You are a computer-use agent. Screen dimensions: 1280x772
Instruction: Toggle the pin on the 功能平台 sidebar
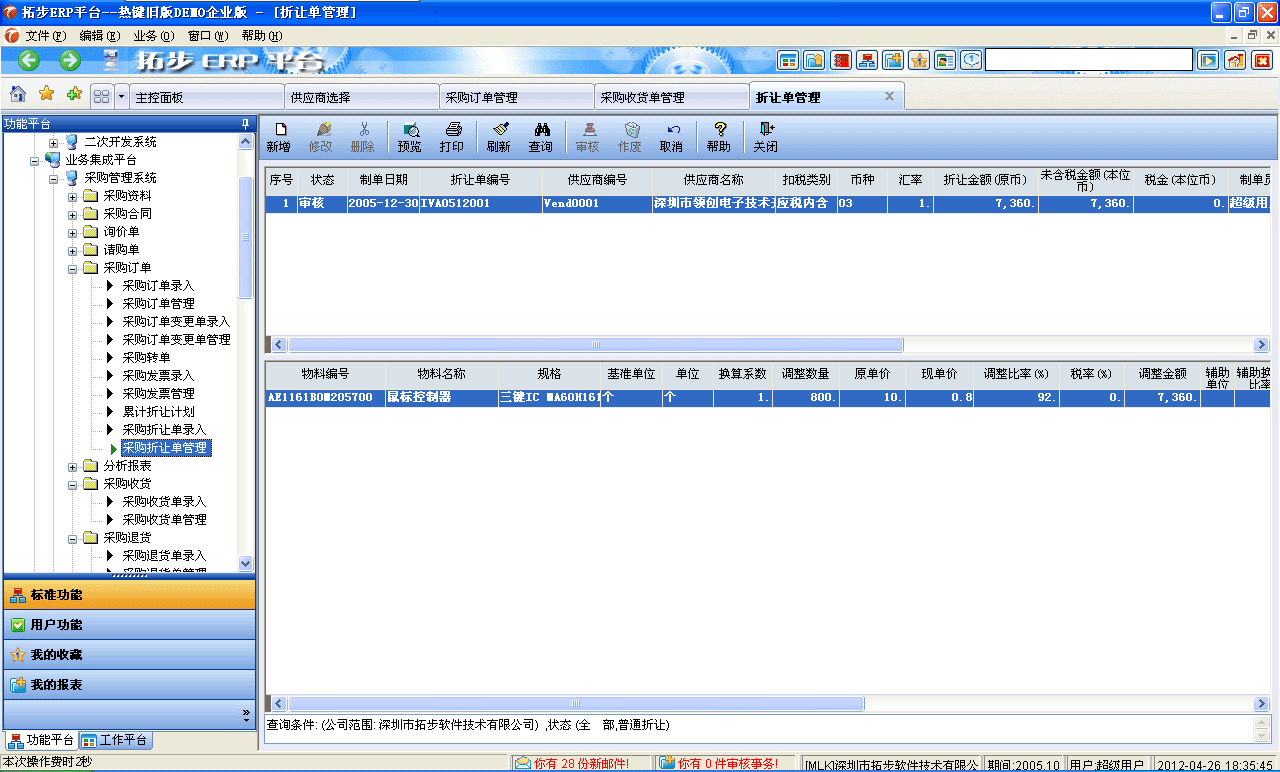(246, 123)
